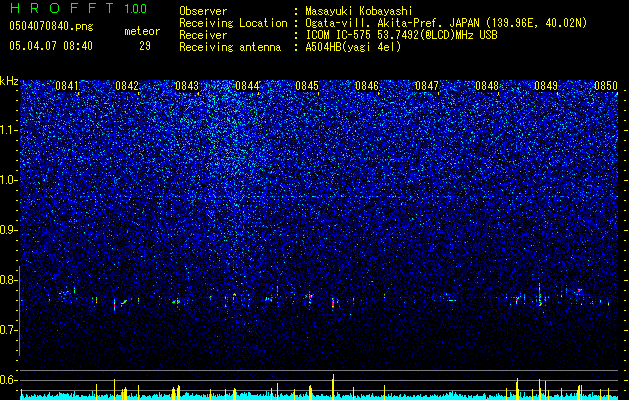Click the HROFFT title text
This screenshot has height=400, width=629.
tap(62, 8)
